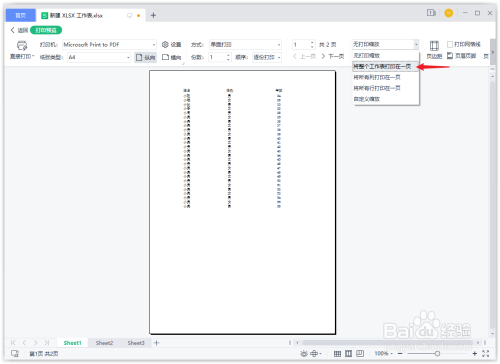This screenshot has width=500, height=364.
Task: Choose 将所有行打印在一页 option
Action: pyautogui.click(x=385, y=88)
